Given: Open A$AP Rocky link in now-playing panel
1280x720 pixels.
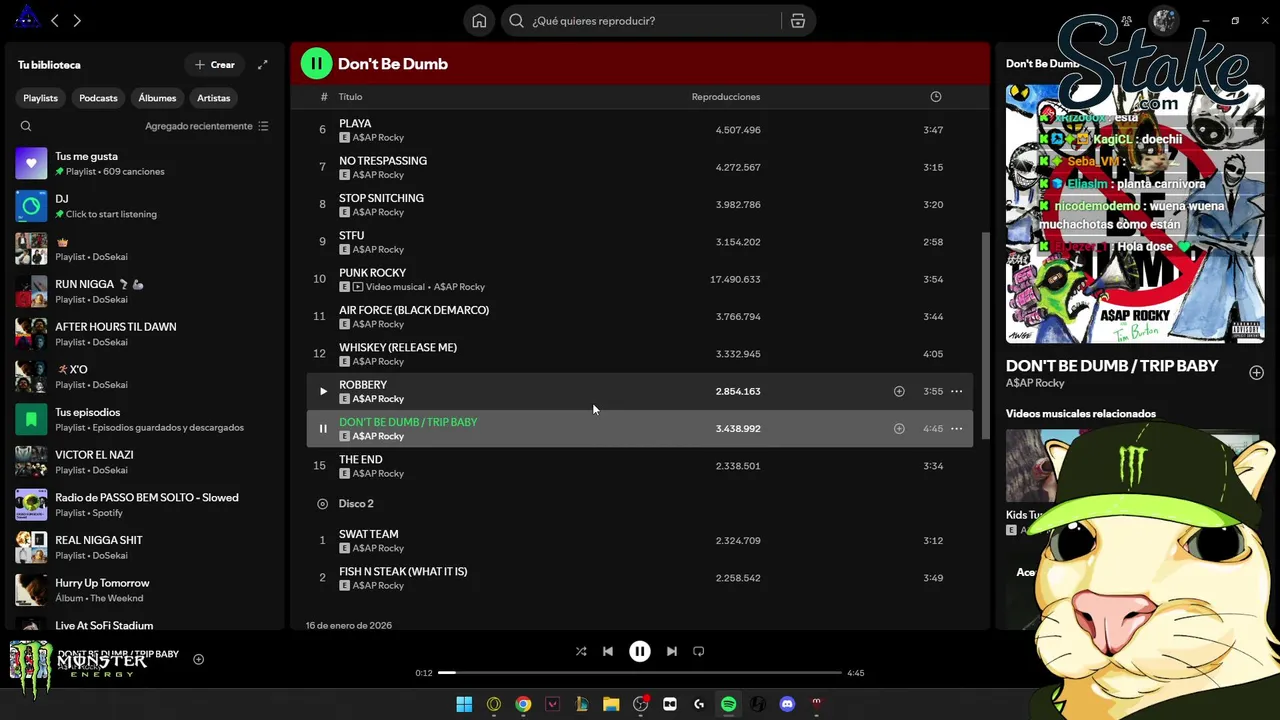Looking at the screenshot, I should click(1035, 383).
